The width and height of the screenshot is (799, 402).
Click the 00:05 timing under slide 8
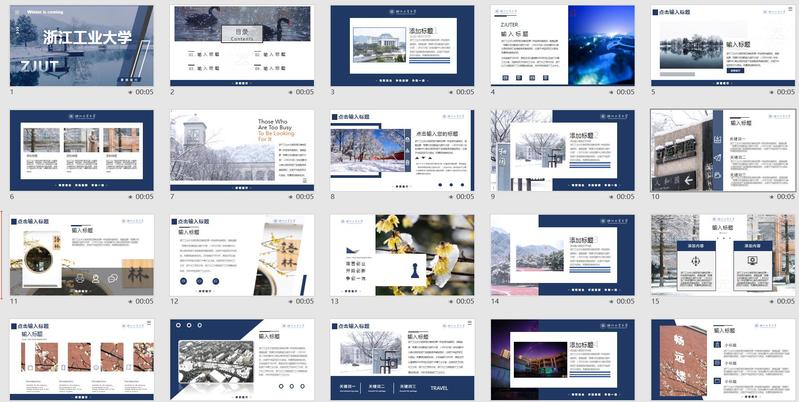pos(465,197)
